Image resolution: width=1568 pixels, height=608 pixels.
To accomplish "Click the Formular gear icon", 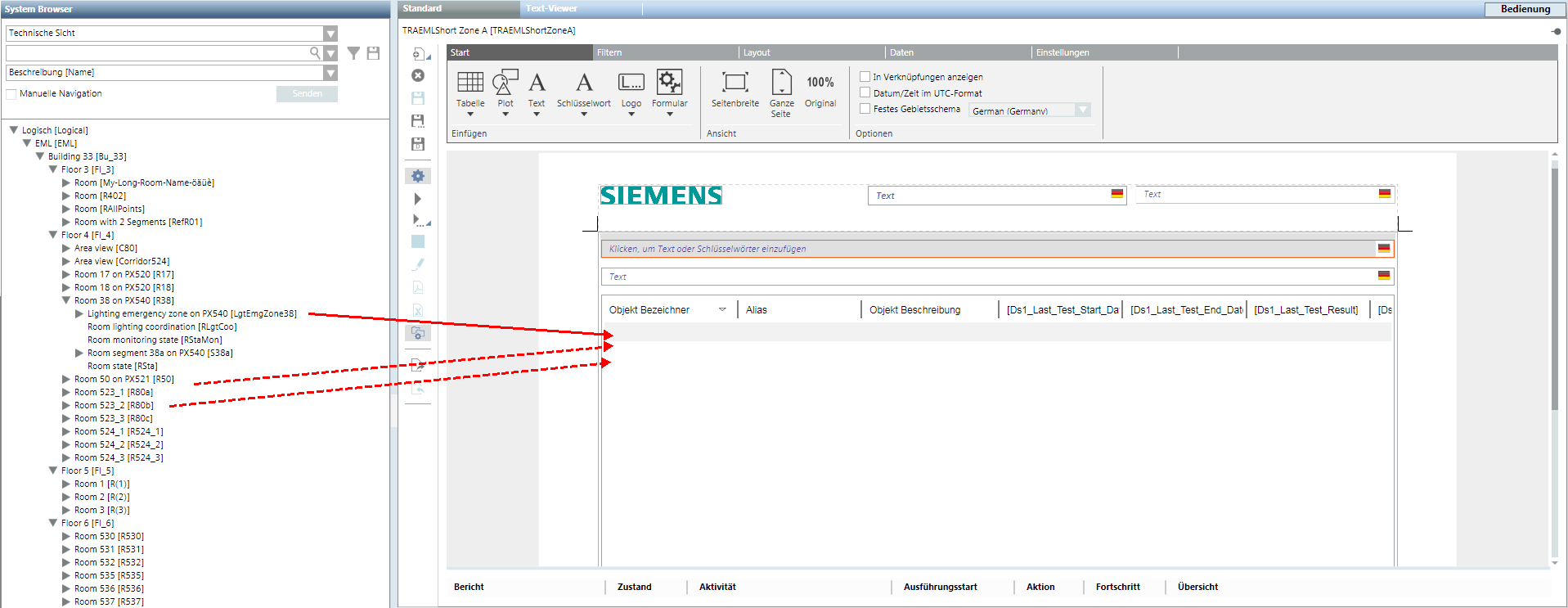I will point(669,83).
